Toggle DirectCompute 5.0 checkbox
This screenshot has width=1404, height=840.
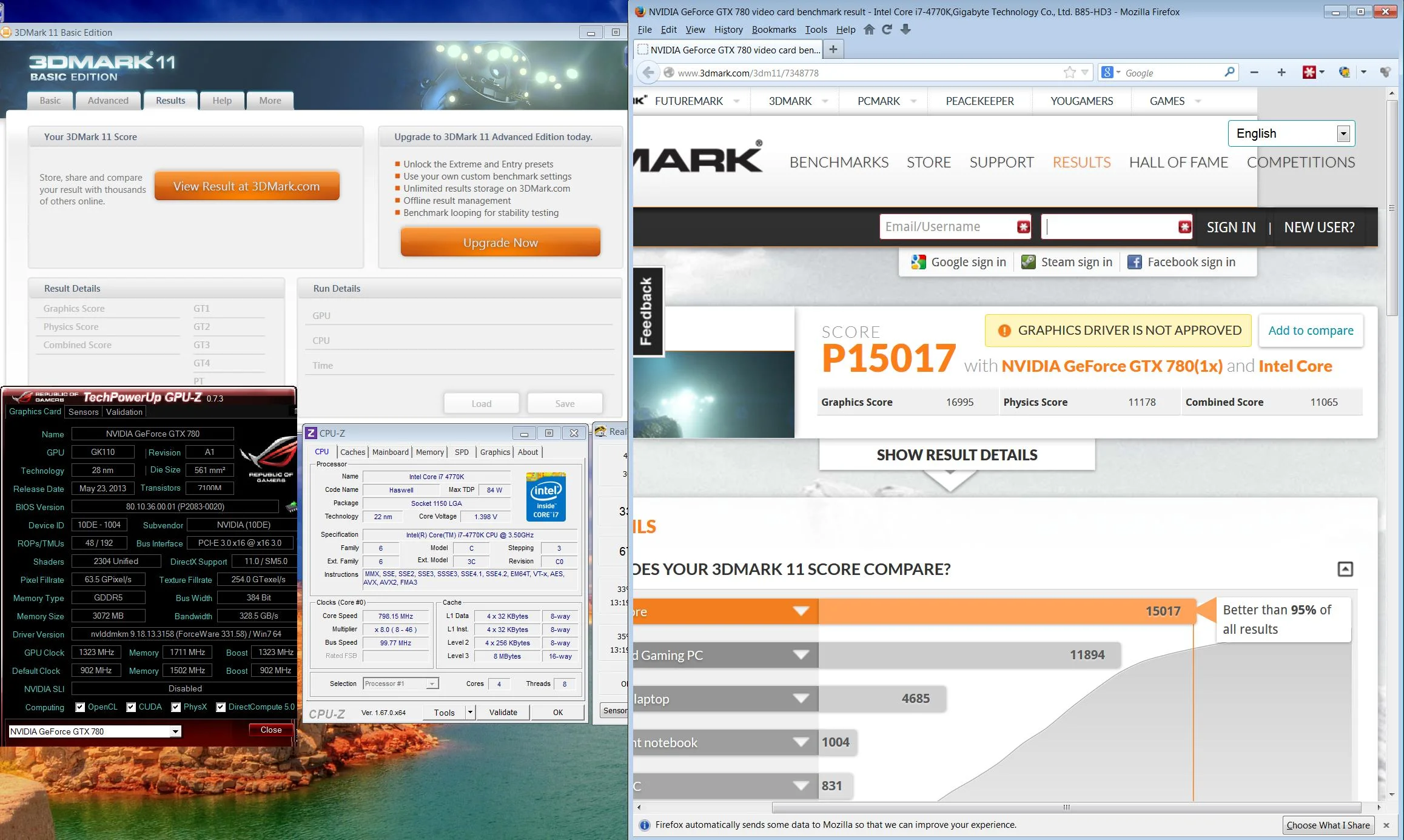coord(221,707)
